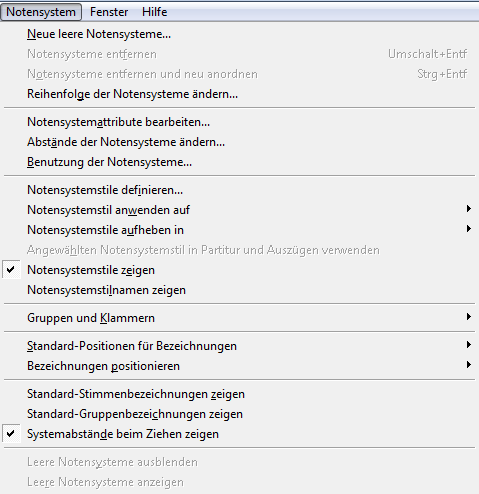Open Notensystemattribute bearbeiten...
The width and height of the screenshot is (479, 494).
239,122
